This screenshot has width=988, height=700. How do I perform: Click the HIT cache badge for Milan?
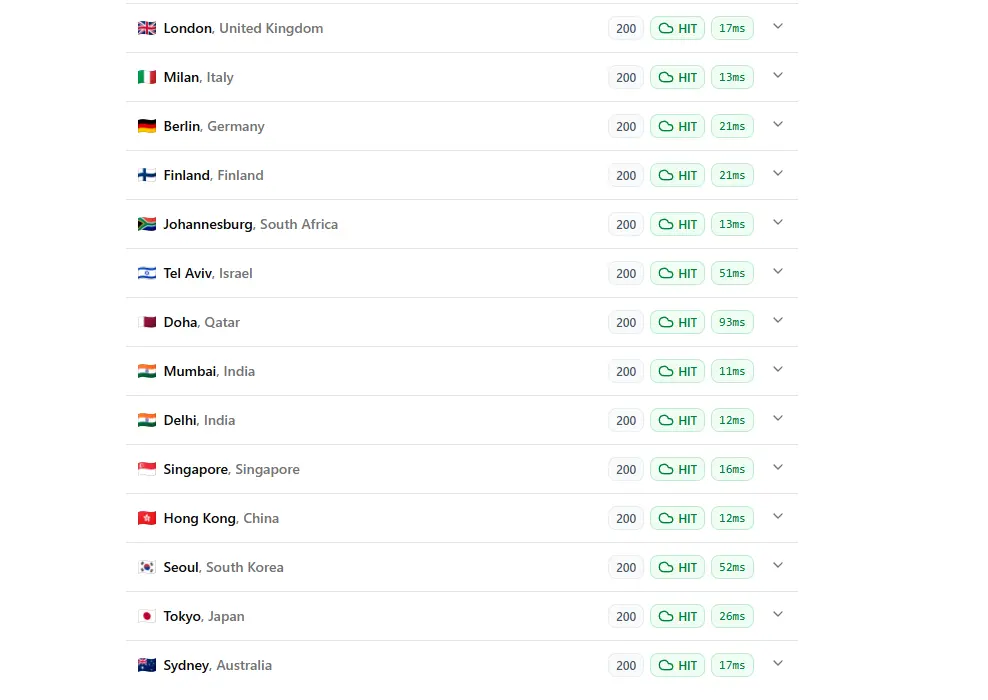click(677, 77)
